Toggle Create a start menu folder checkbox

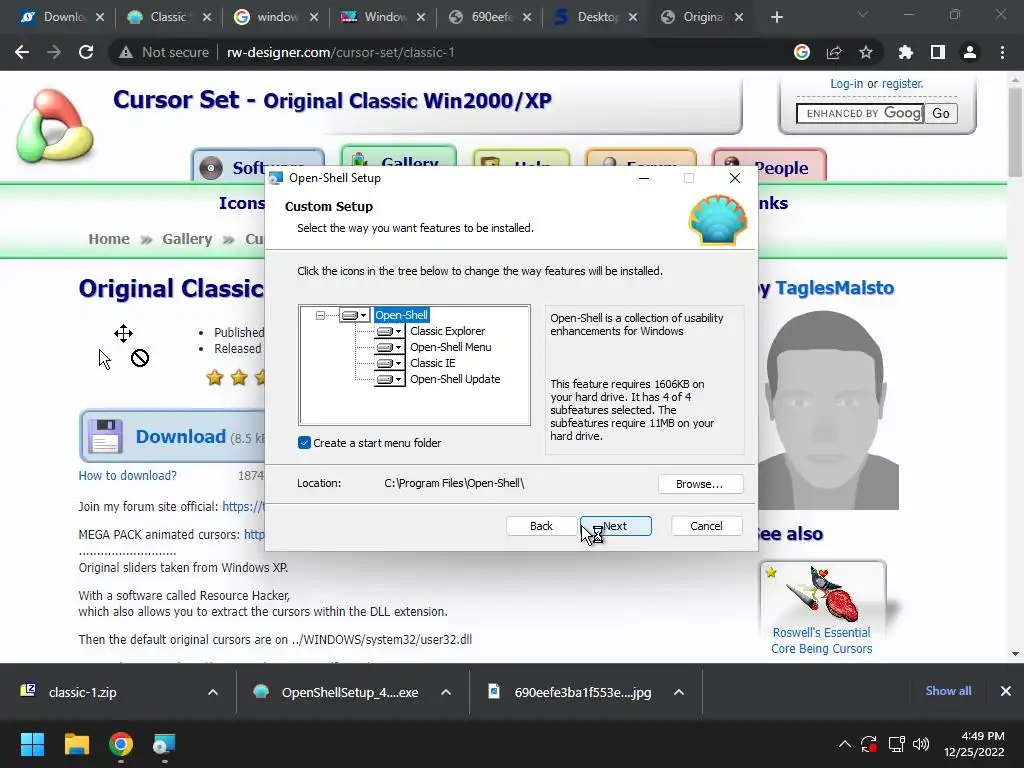click(304, 443)
